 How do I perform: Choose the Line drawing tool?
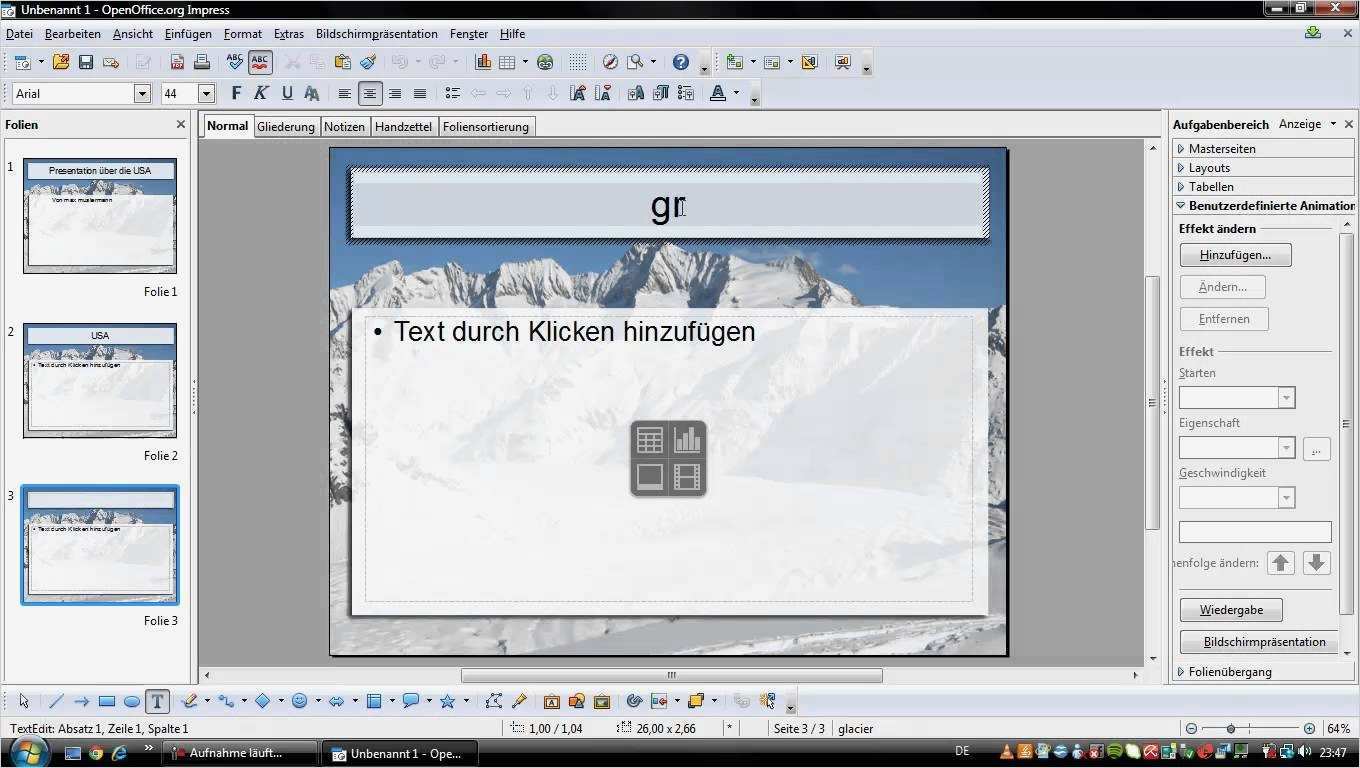pos(56,701)
